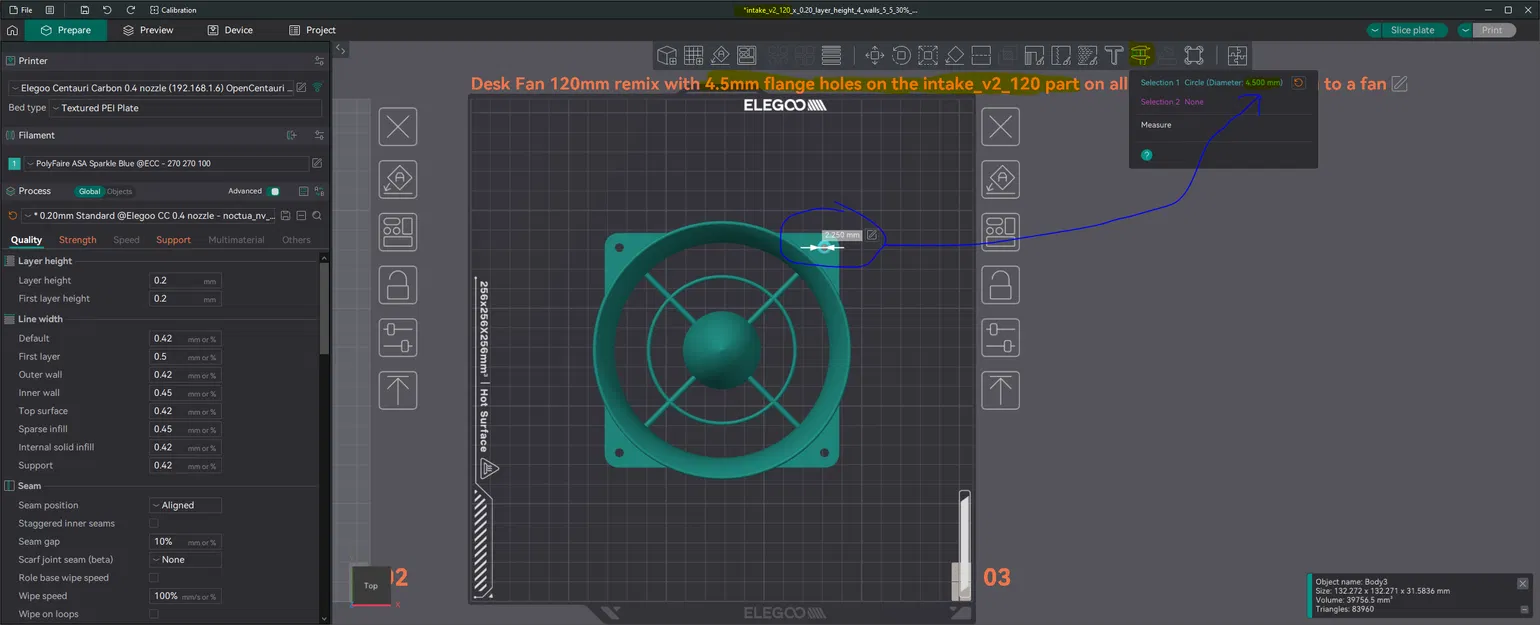Select the Add object cube tool

coord(667,55)
